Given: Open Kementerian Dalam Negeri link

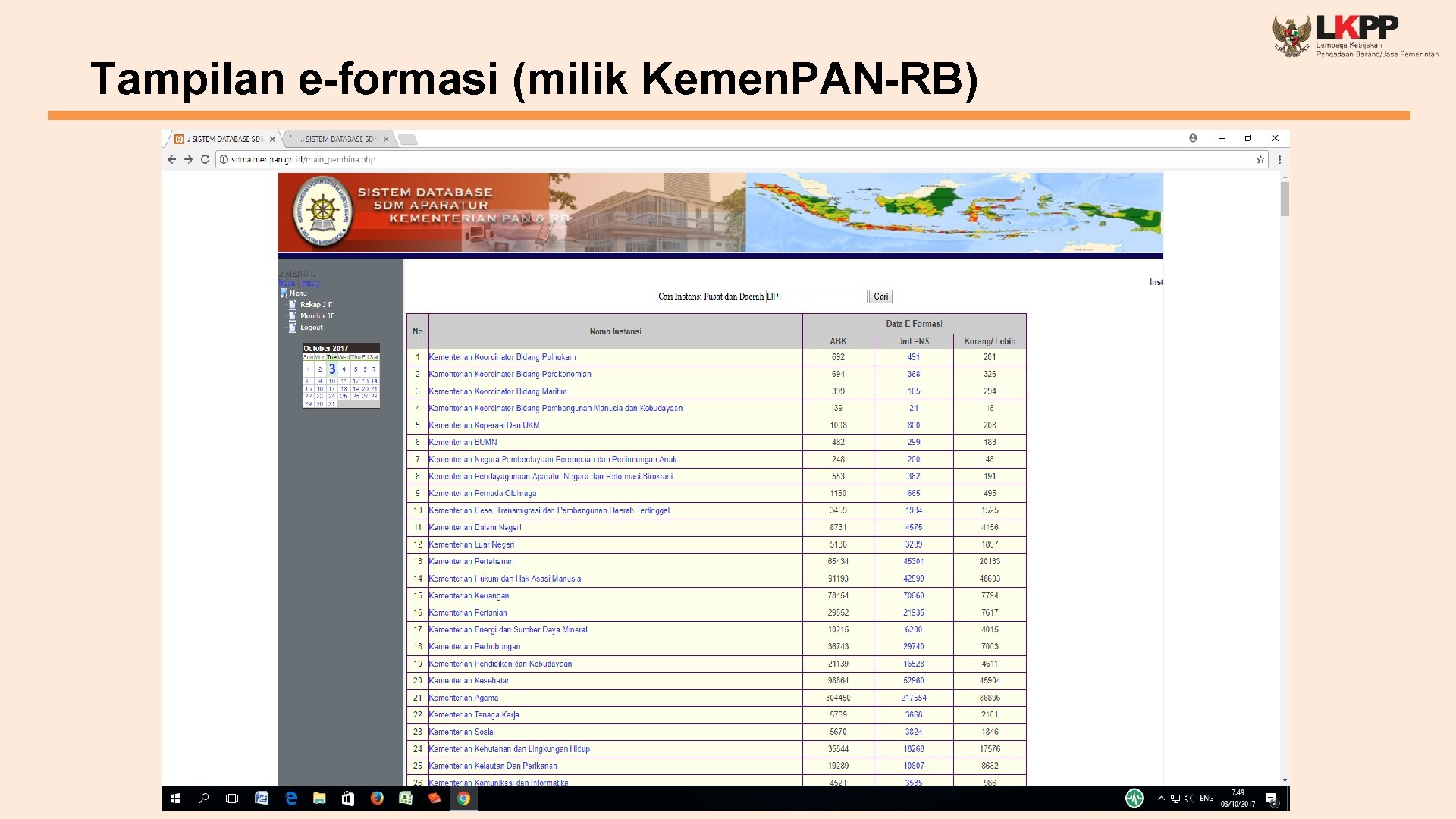Looking at the screenshot, I should 475,527.
